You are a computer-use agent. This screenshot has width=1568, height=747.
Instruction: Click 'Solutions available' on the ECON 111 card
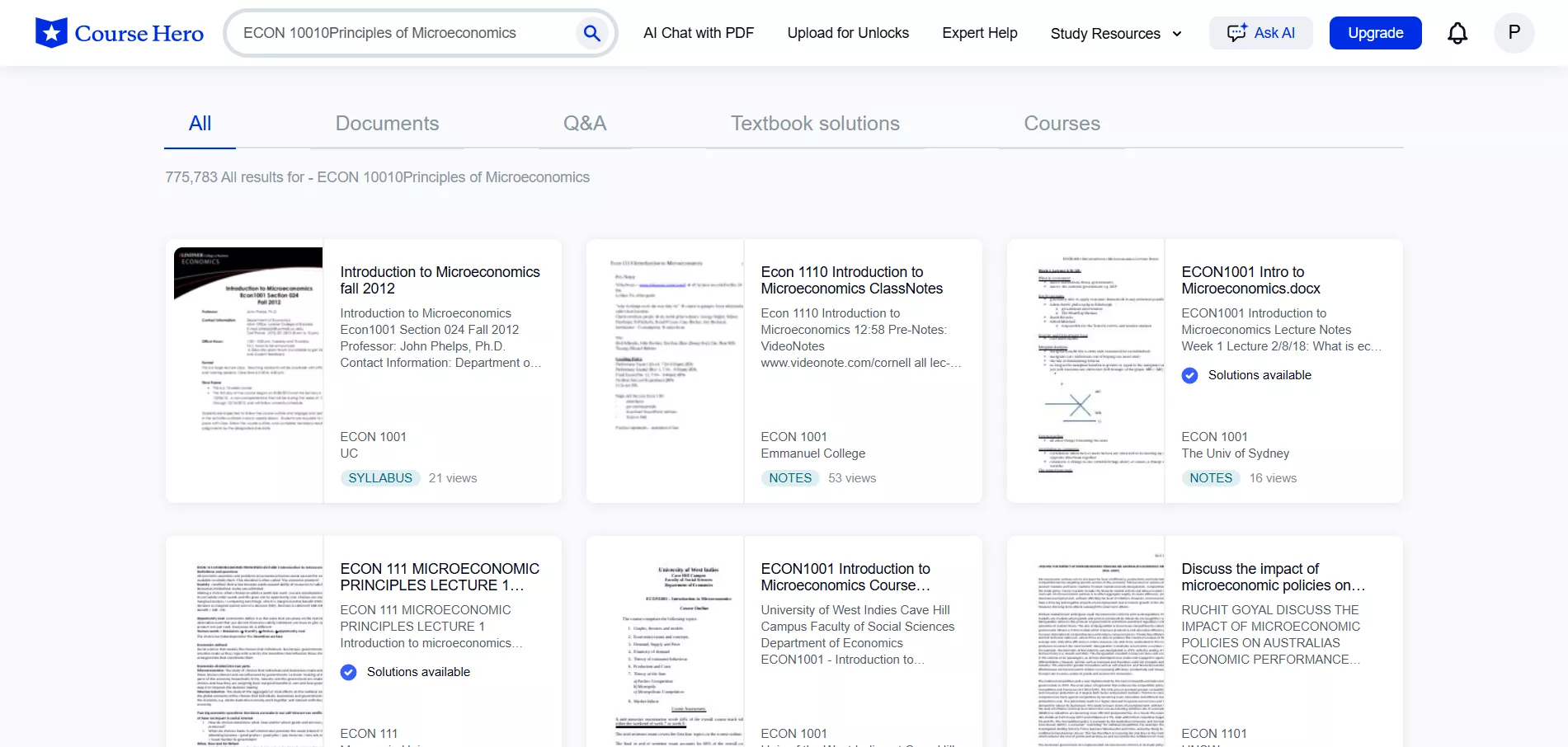418,672
